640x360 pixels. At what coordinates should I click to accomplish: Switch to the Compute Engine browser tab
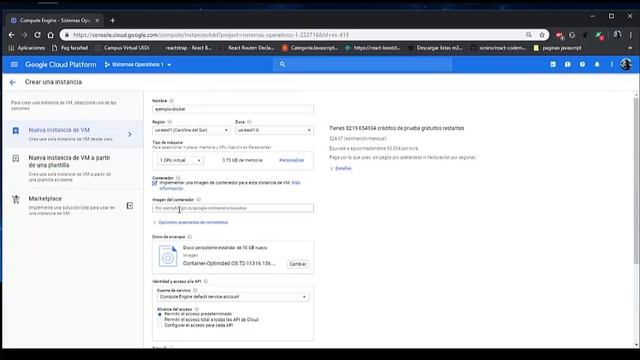click(55, 20)
